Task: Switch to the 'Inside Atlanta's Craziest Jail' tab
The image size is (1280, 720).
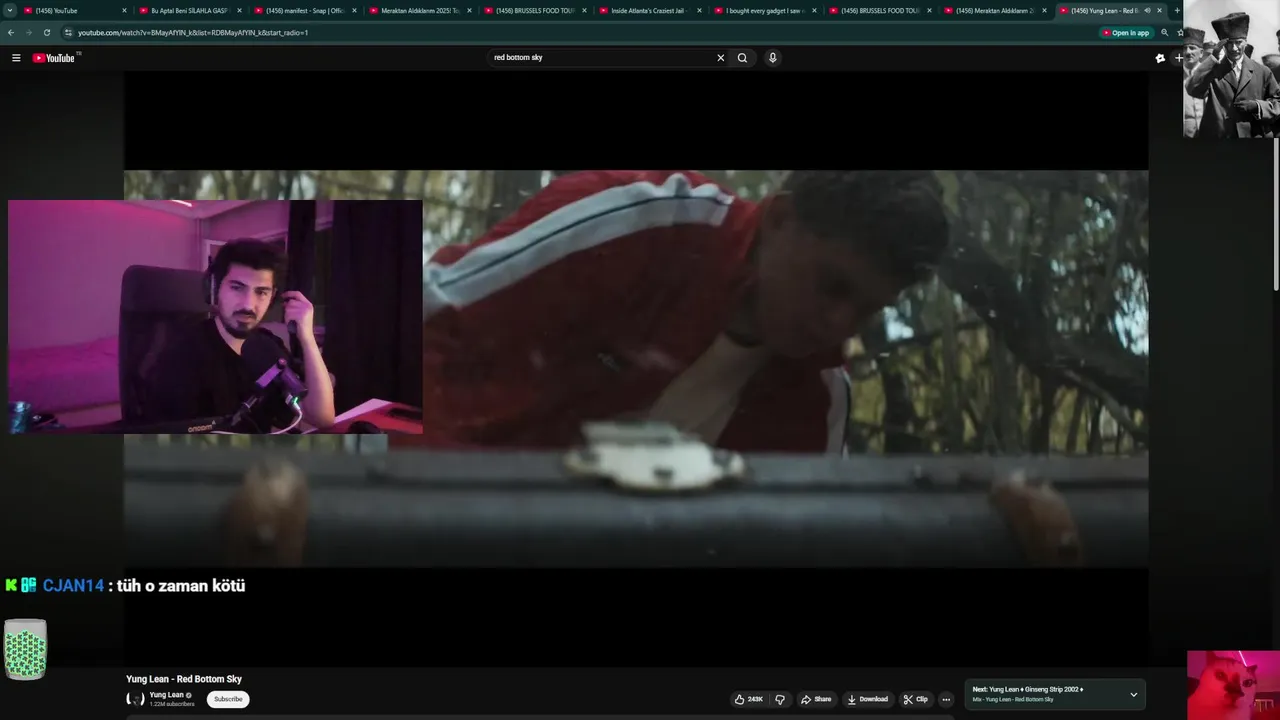Action: click(x=648, y=10)
